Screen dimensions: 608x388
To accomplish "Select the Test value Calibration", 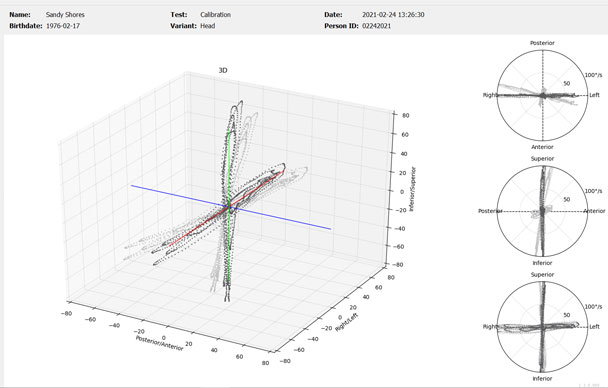I will tap(215, 15).
